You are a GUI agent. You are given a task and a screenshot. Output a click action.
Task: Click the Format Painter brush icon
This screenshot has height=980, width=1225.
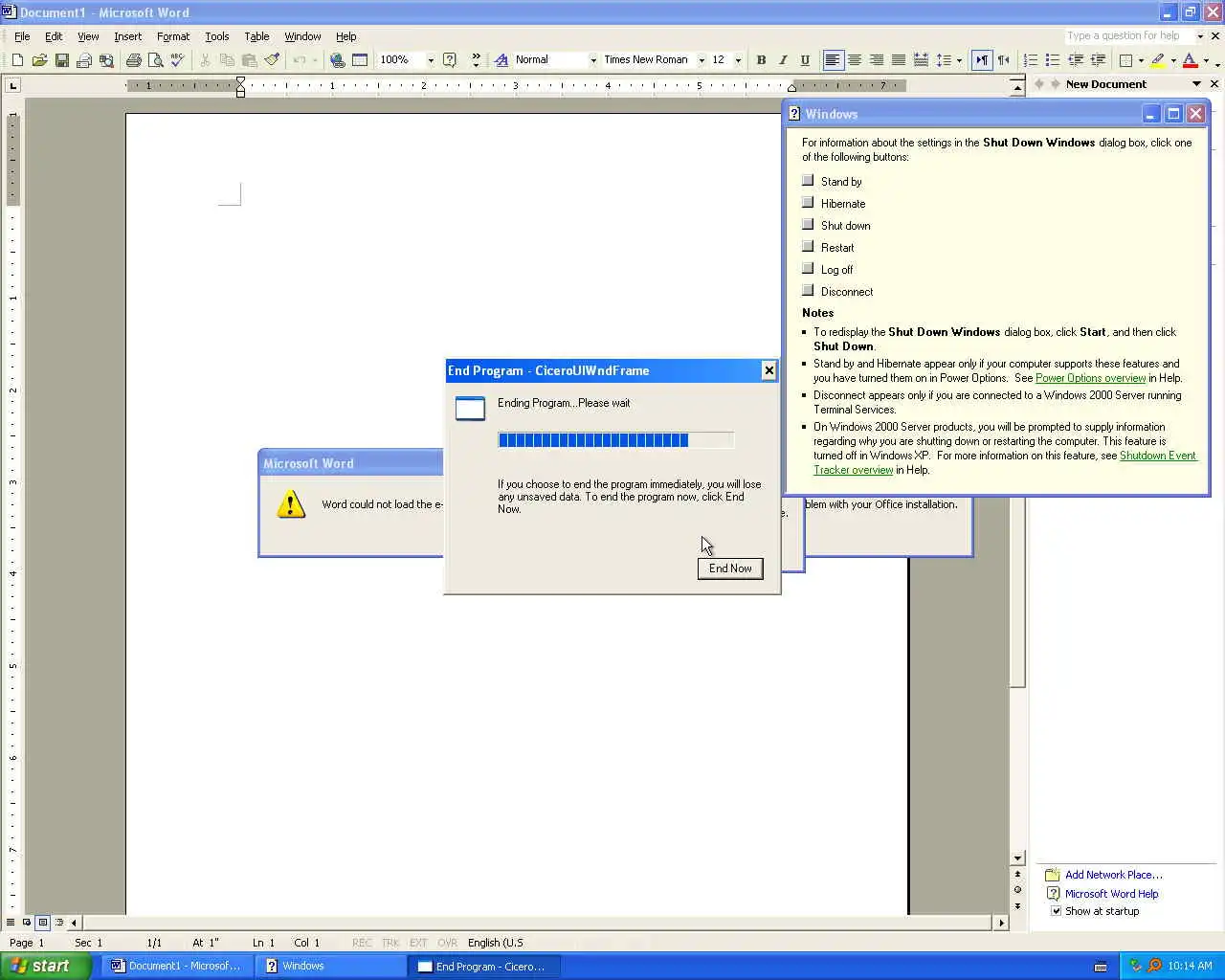[x=272, y=59]
